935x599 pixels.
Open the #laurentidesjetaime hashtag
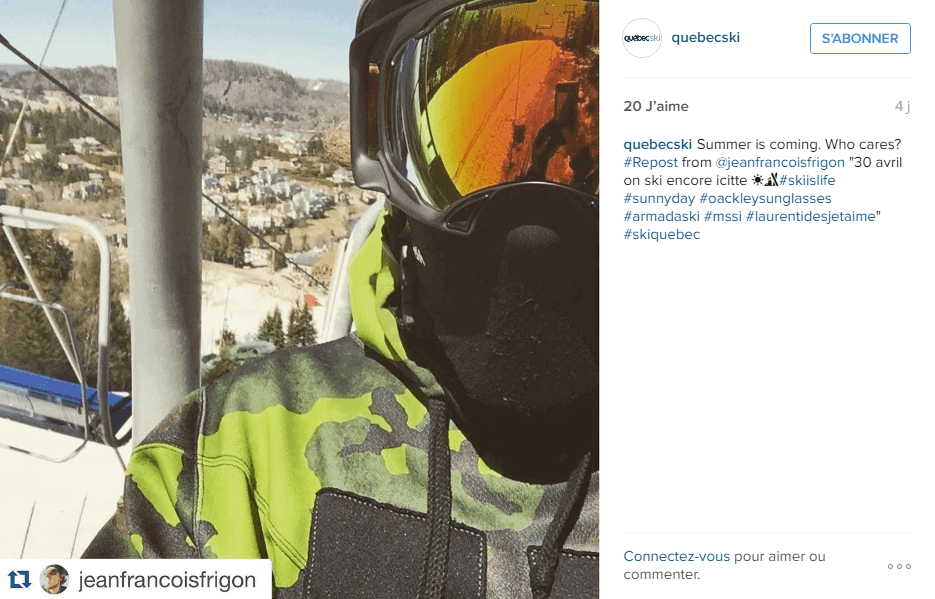coord(811,216)
